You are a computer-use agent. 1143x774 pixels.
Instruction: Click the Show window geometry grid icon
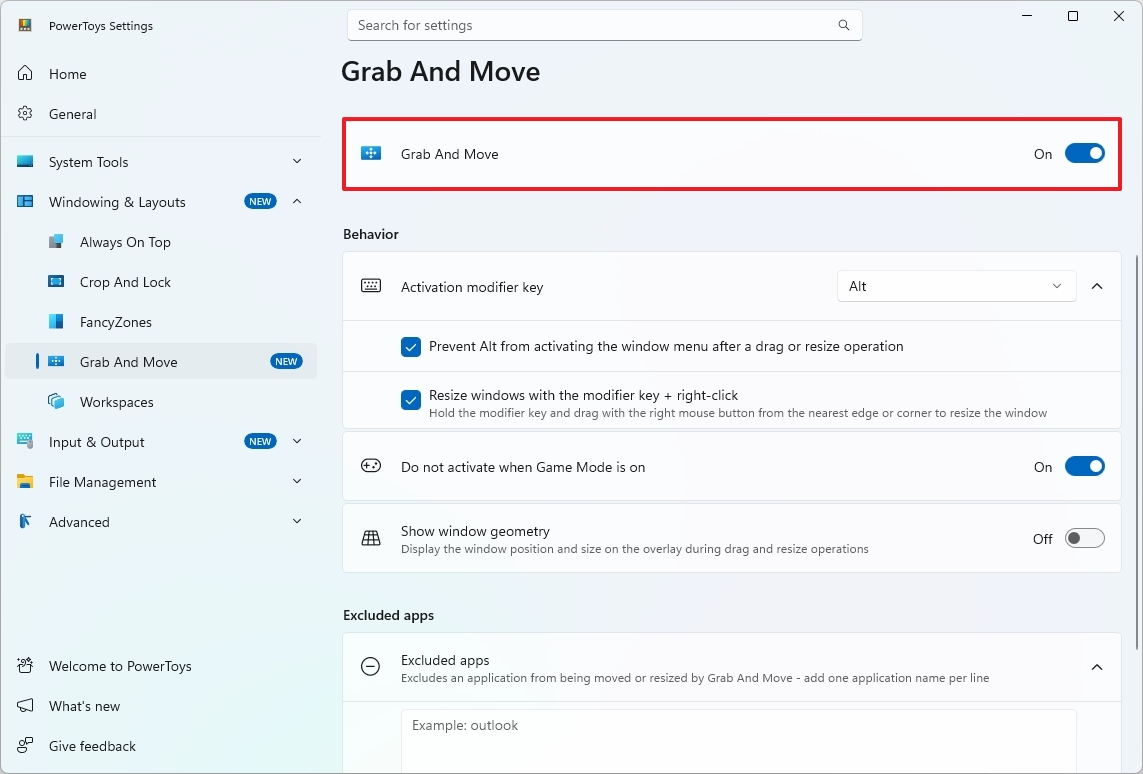[371, 539]
